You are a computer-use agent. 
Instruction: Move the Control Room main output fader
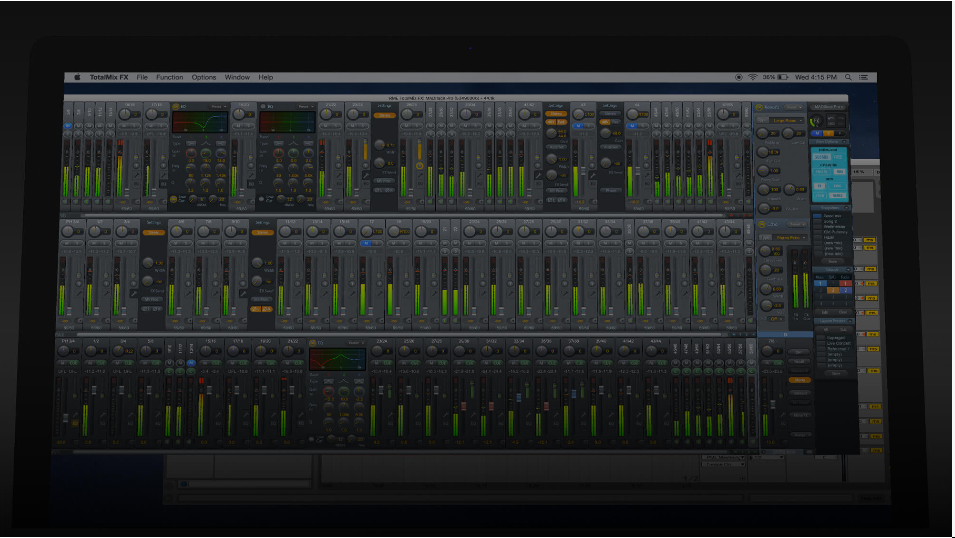(773, 405)
